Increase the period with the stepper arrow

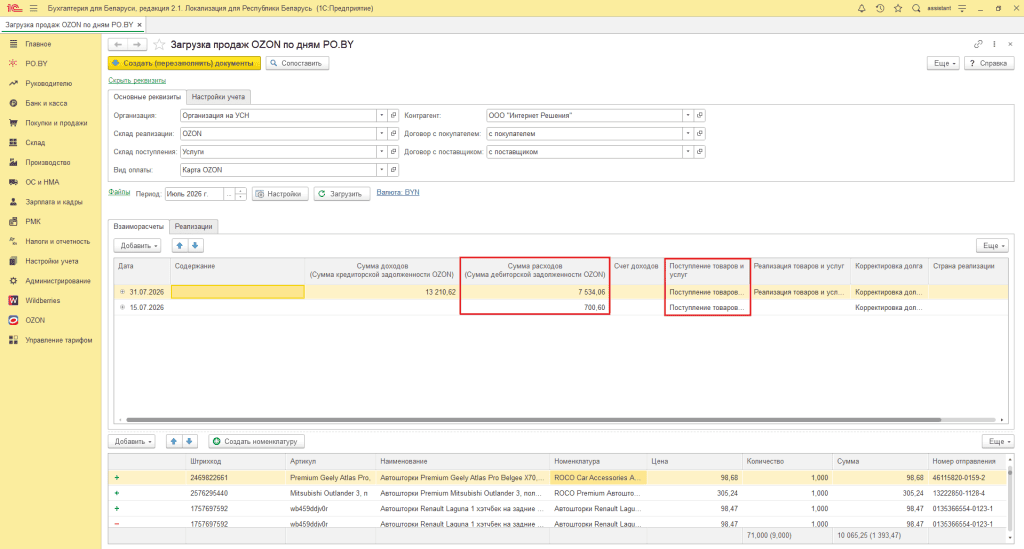241,191
